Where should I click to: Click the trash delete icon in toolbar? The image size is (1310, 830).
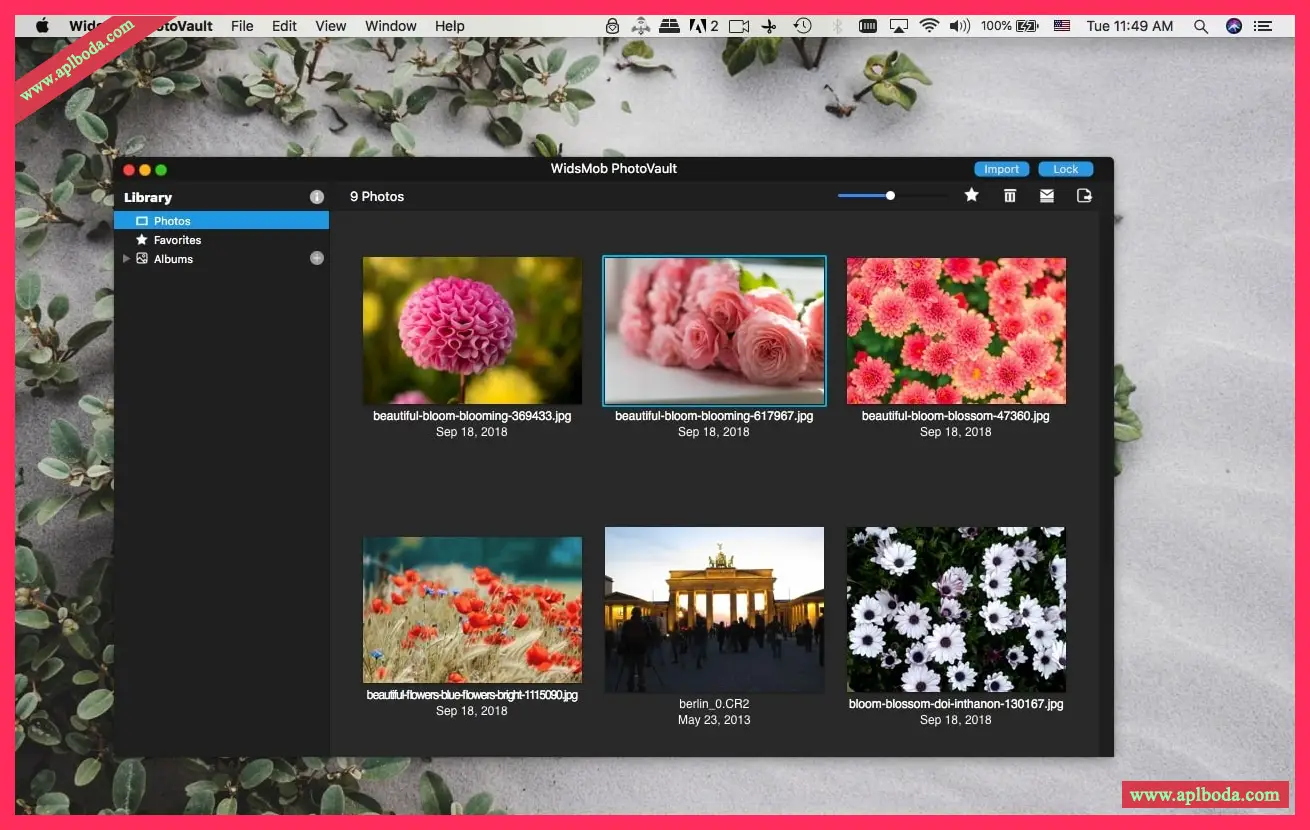[1010, 196]
